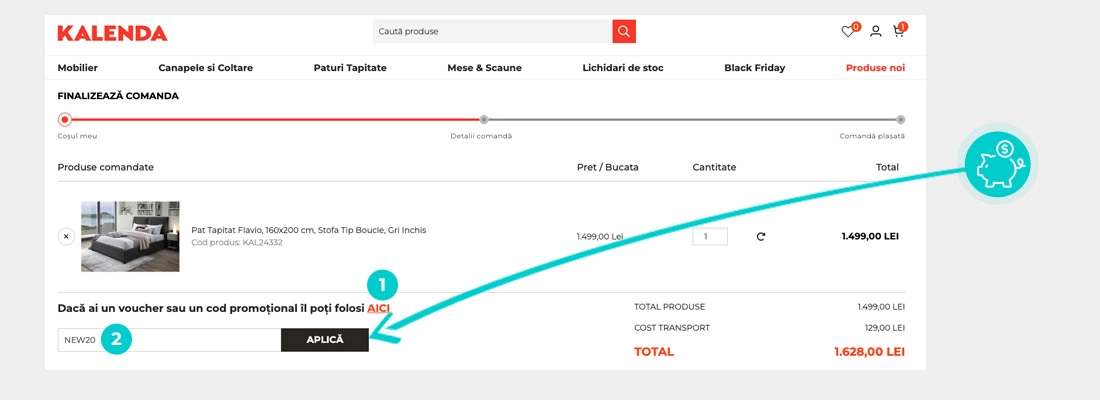Click the product quantity field
The width and height of the screenshot is (1100, 400).
pos(710,237)
